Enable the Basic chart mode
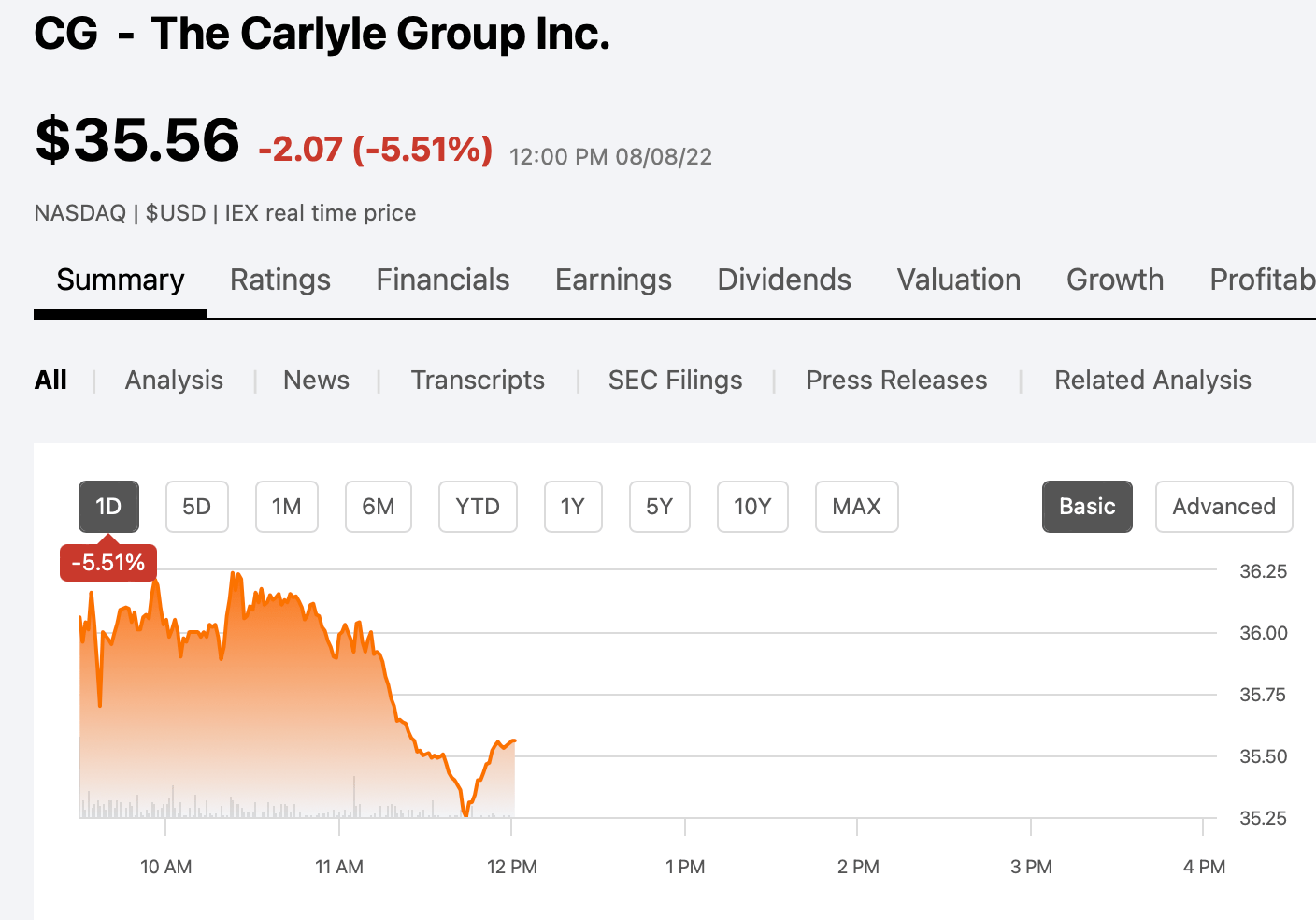Viewport: 1316px width, 920px height. coord(1087,506)
